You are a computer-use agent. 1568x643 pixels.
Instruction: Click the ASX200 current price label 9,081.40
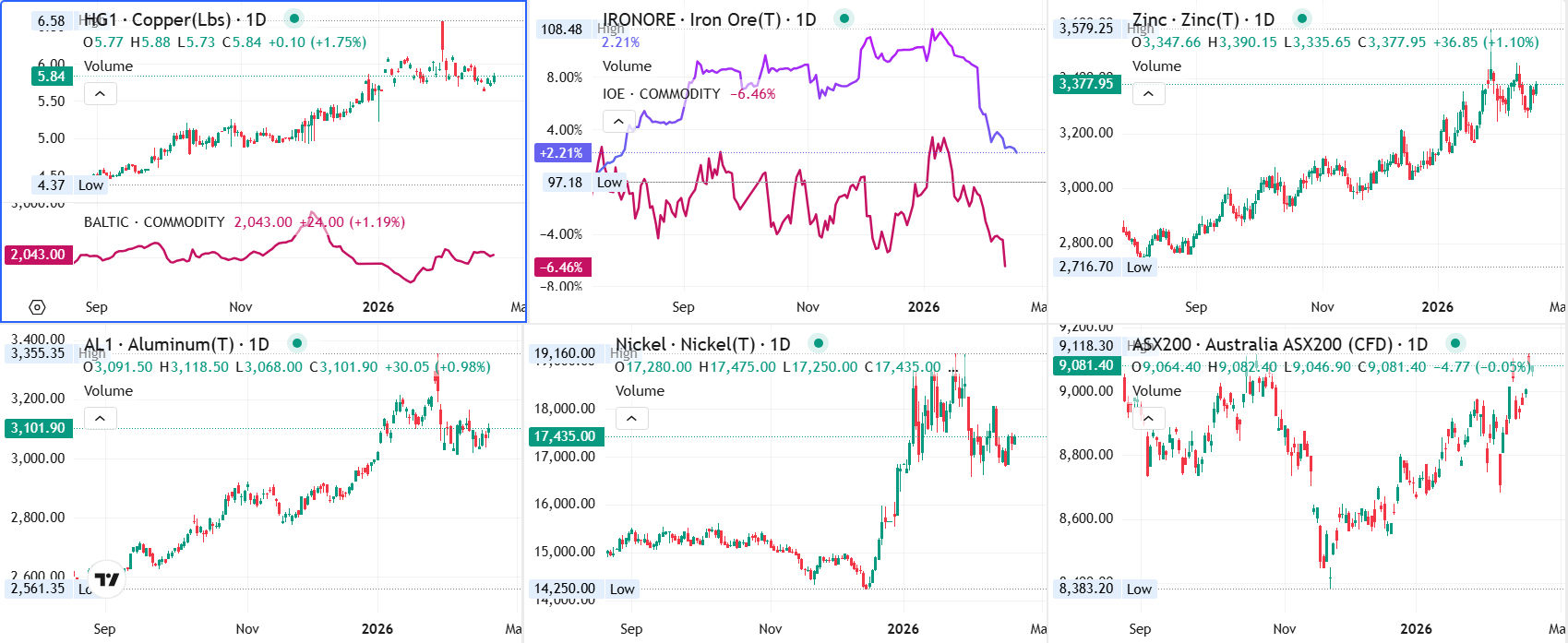point(1086,366)
